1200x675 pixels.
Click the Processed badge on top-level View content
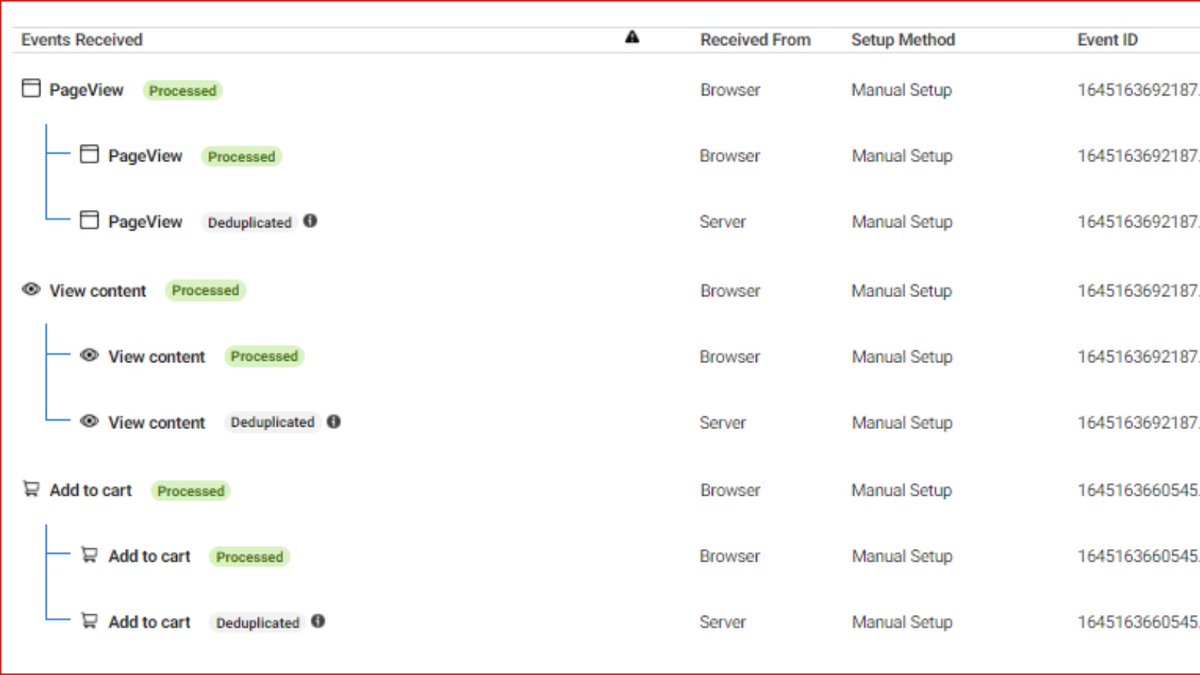point(205,290)
